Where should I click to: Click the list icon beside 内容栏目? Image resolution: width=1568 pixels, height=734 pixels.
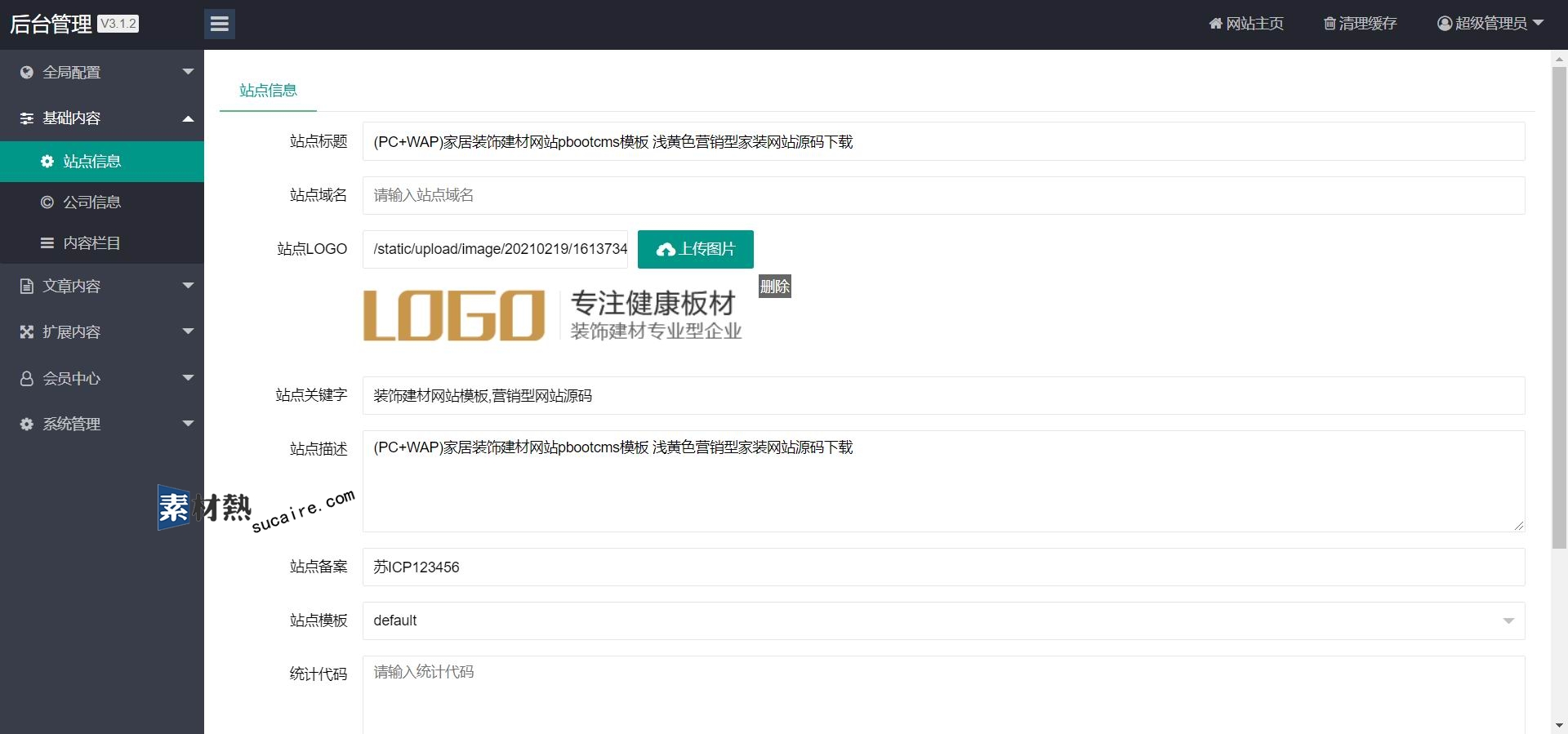[x=47, y=242]
